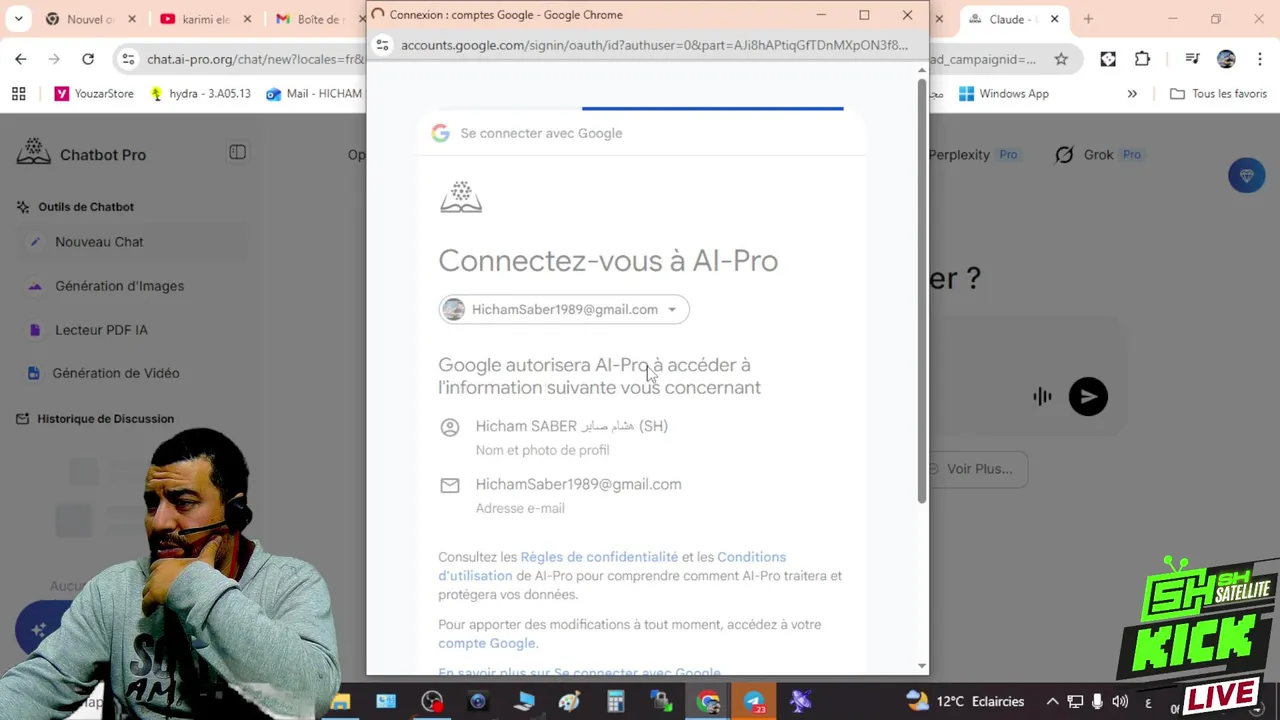Open Calculator from the taskbar
The height and width of the screenshot is (720, 1280).
(615, 702)
